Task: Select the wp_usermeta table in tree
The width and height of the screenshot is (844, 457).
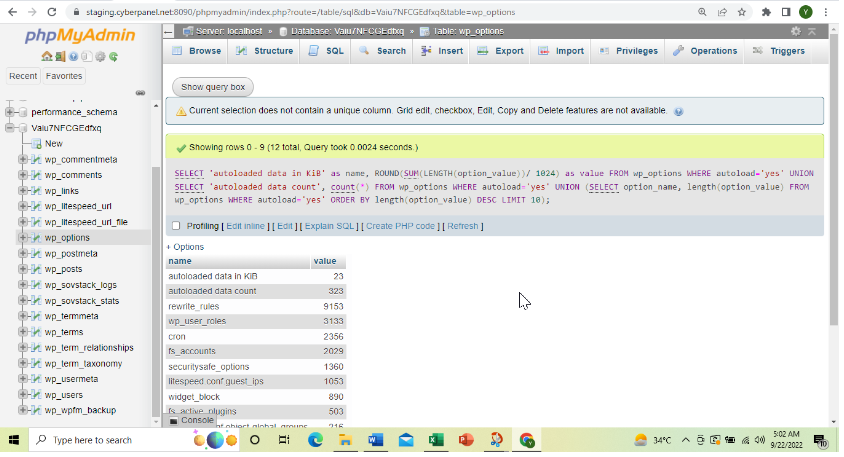Action: (71, 379)
